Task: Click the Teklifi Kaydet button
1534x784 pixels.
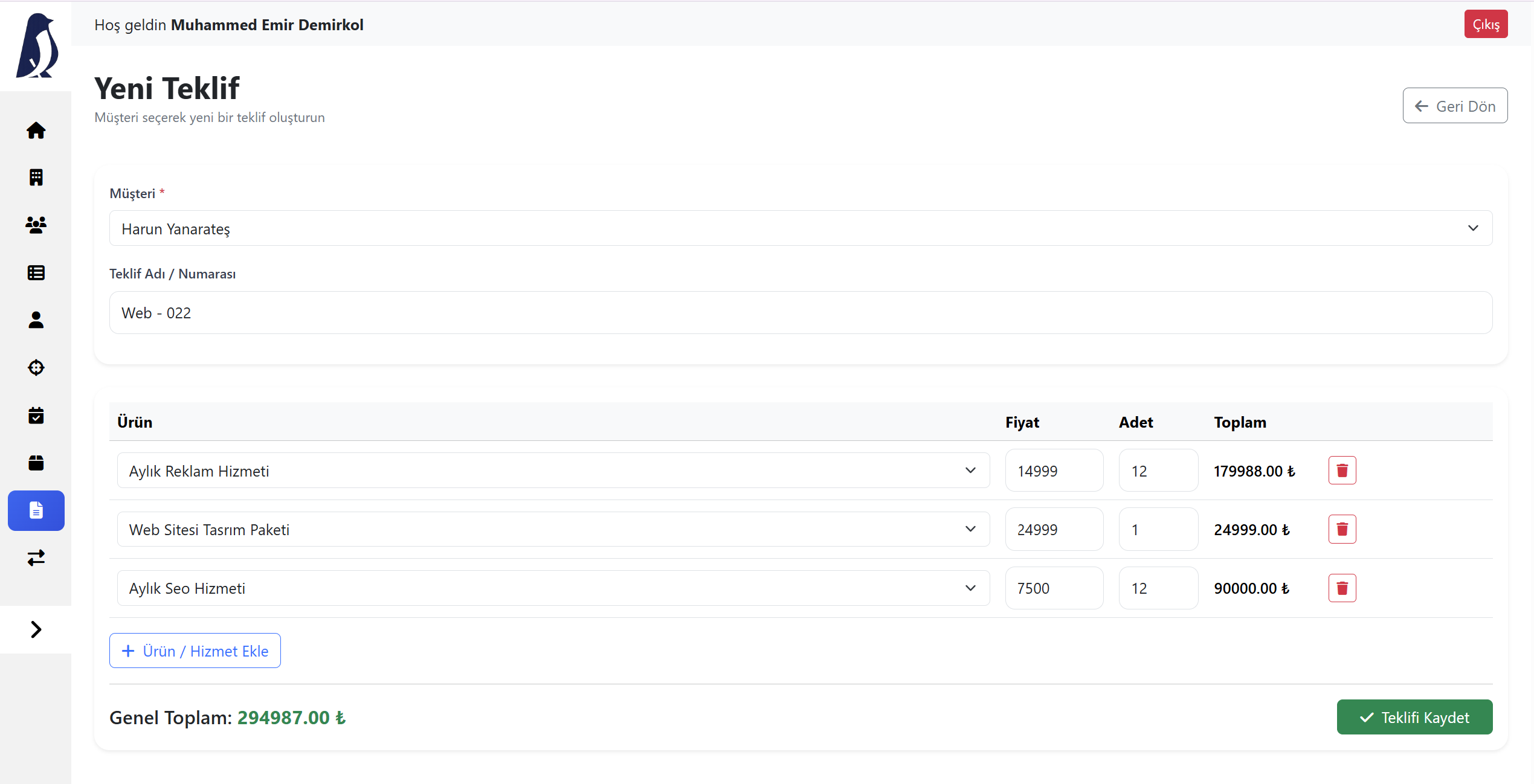Action: pos(1414,717)
